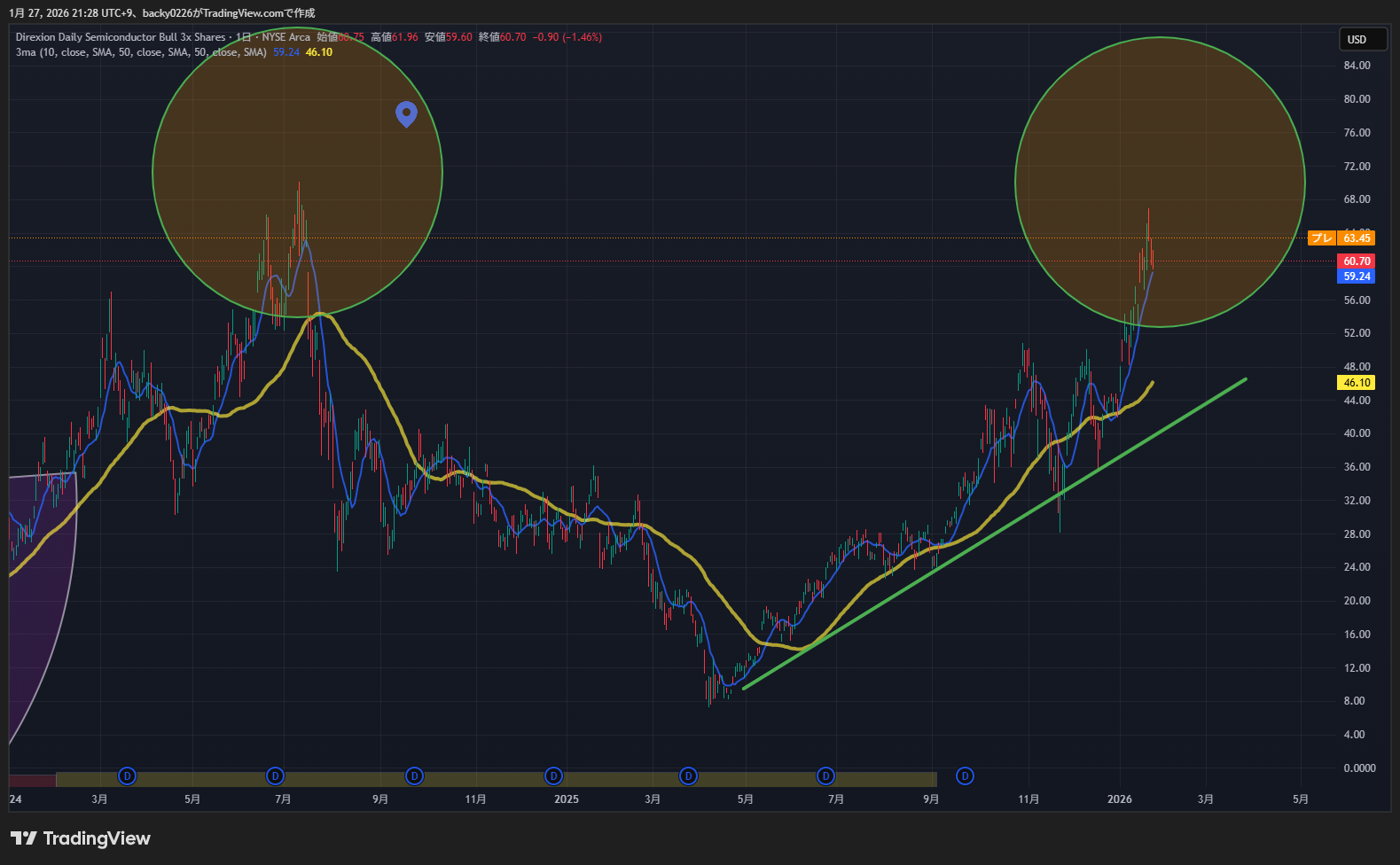Image resolution: width=1400 pixels, height=865 pixels.
Task: Click the Direxion Daily Semiconductor symbol title
Action: [120, 37]
